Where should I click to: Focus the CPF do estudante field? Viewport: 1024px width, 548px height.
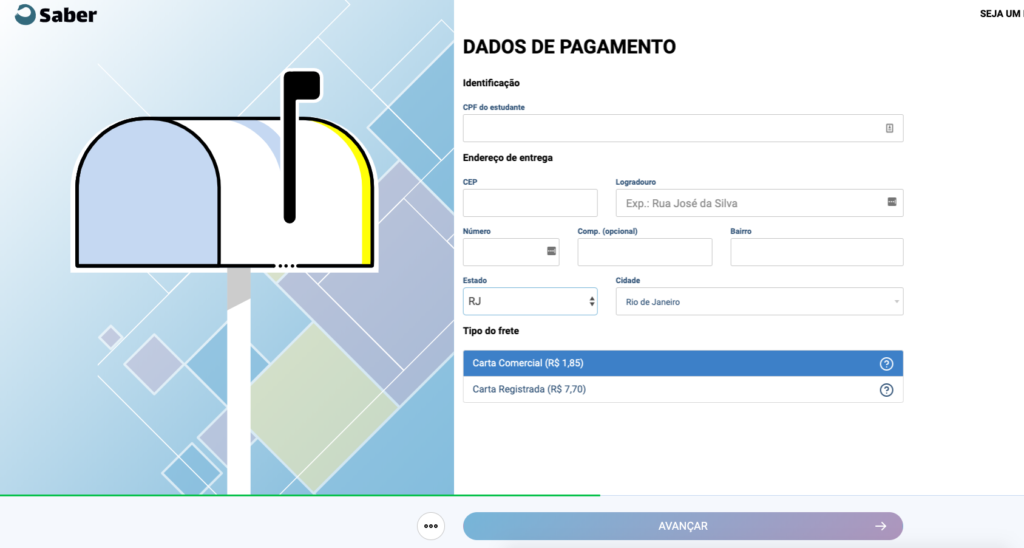click(x=683, y=128)
